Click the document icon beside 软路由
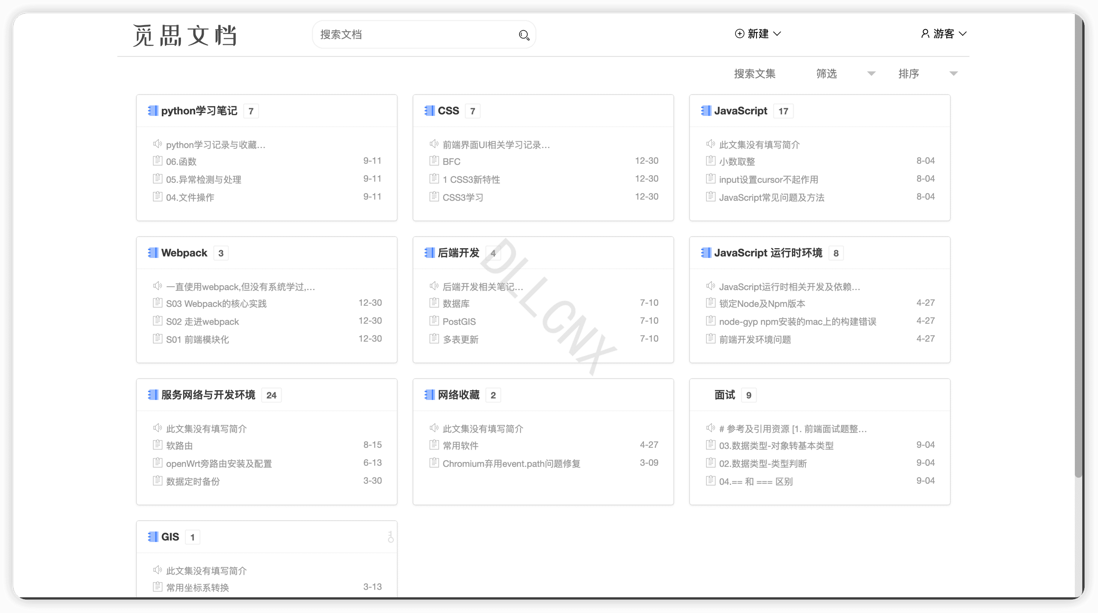Image resolution: width=1098 pixels, height=613 pixels. click(157, 445)
